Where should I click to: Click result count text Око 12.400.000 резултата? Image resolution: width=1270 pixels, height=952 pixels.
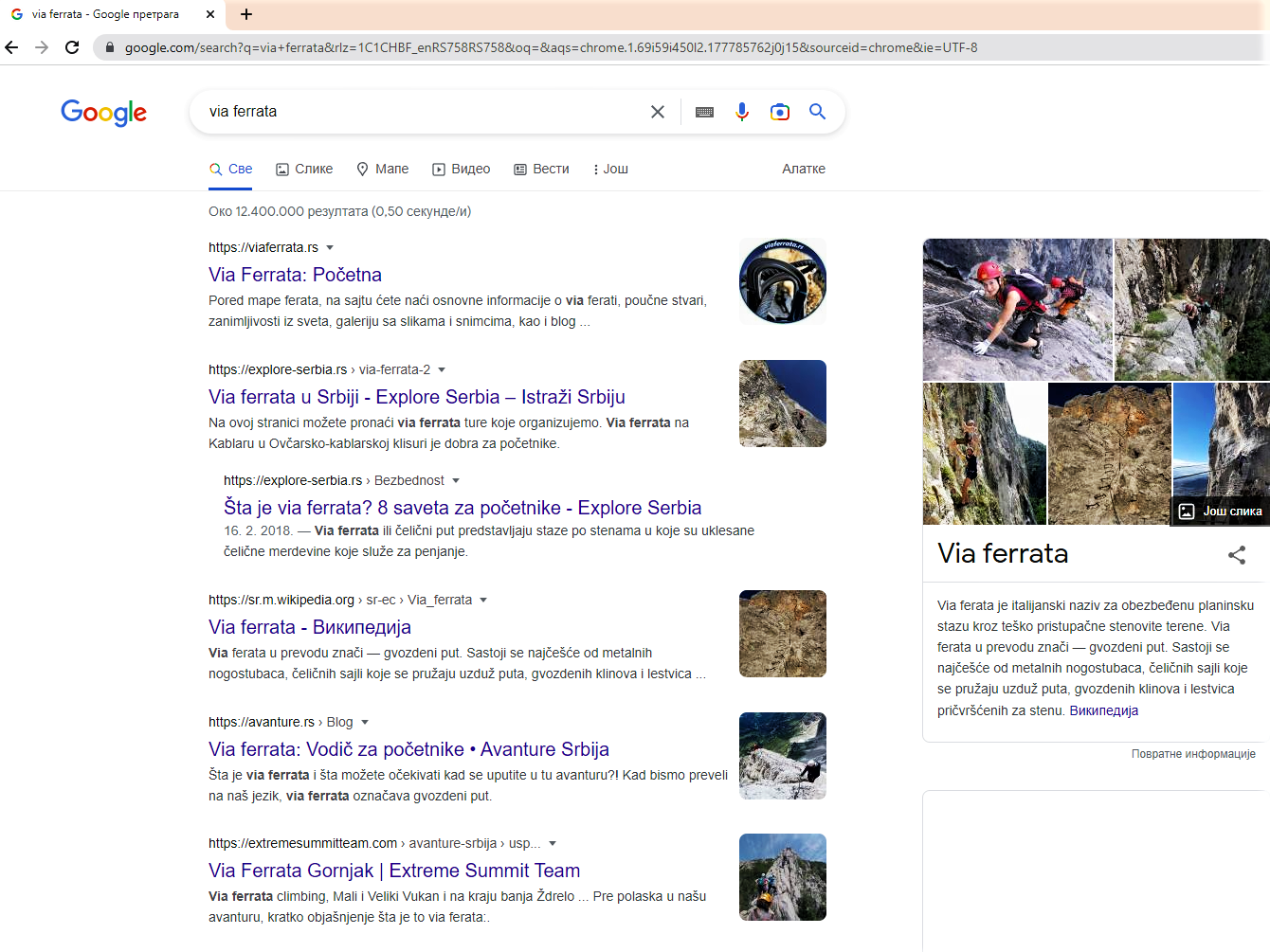pyautogui.click(x=339, y=211)
